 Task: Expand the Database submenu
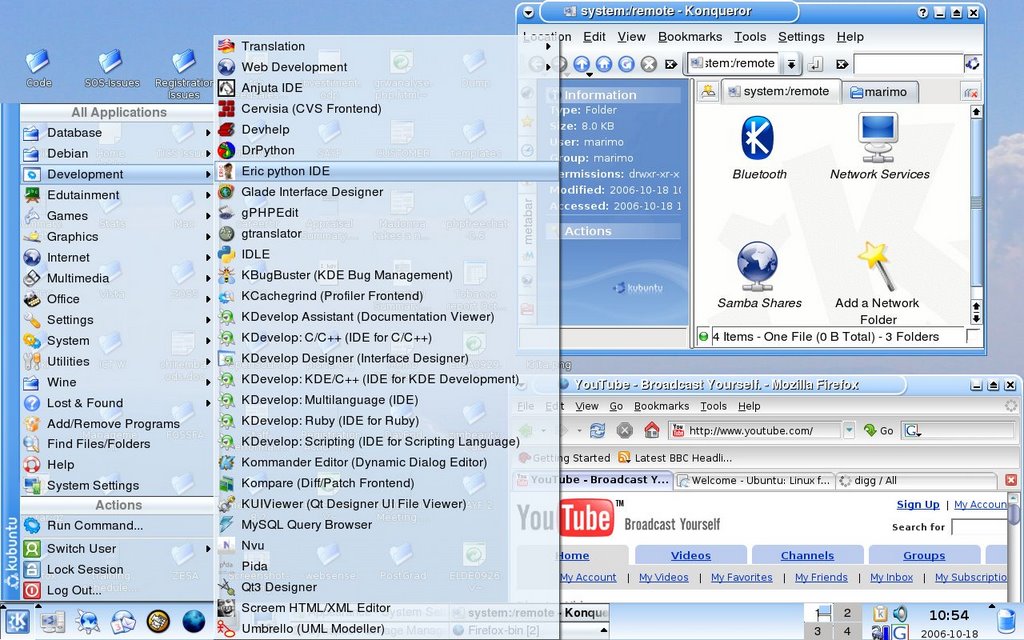pyautogui.click(x=117, y=133)
